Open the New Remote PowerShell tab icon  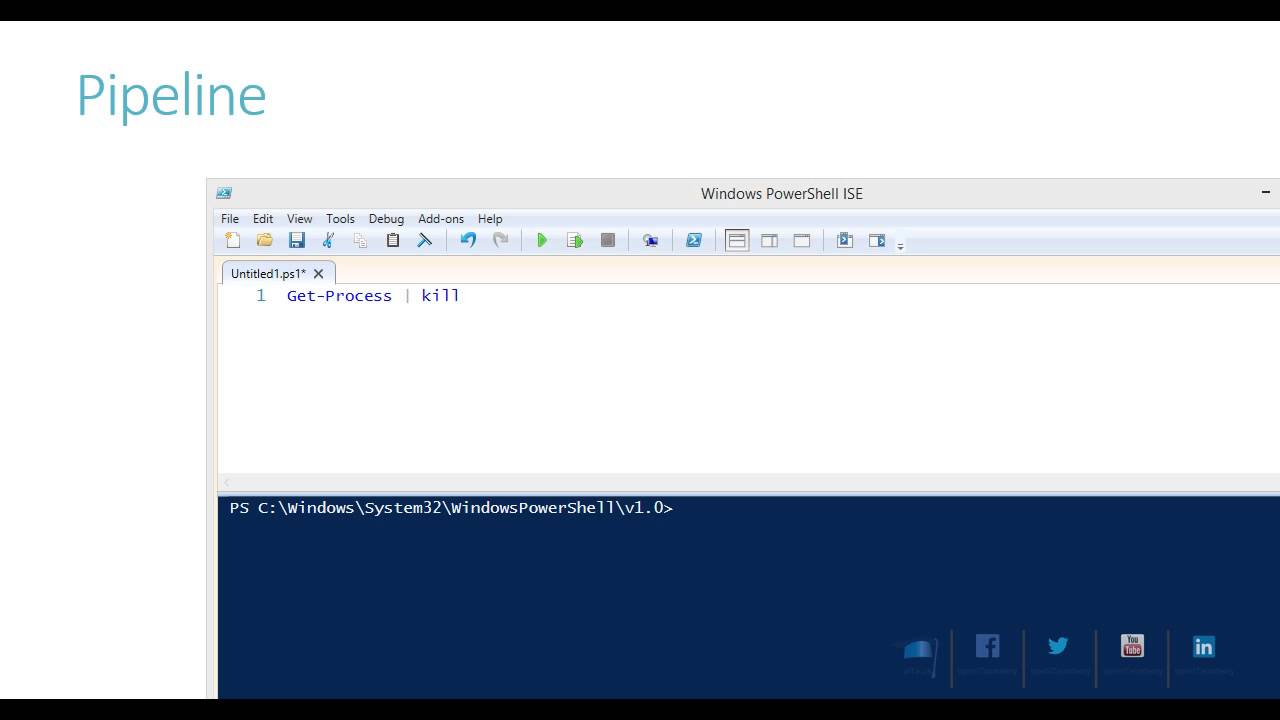(651, 240)
